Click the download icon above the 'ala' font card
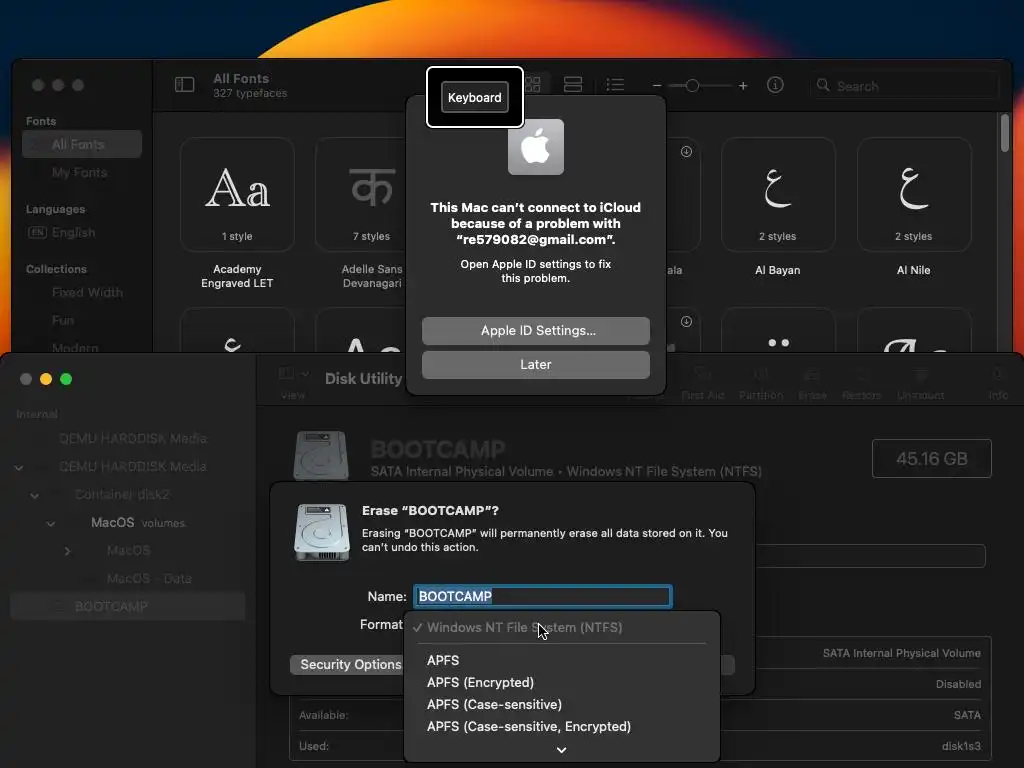Screen dimensions: 1024x768 (686, 152)
